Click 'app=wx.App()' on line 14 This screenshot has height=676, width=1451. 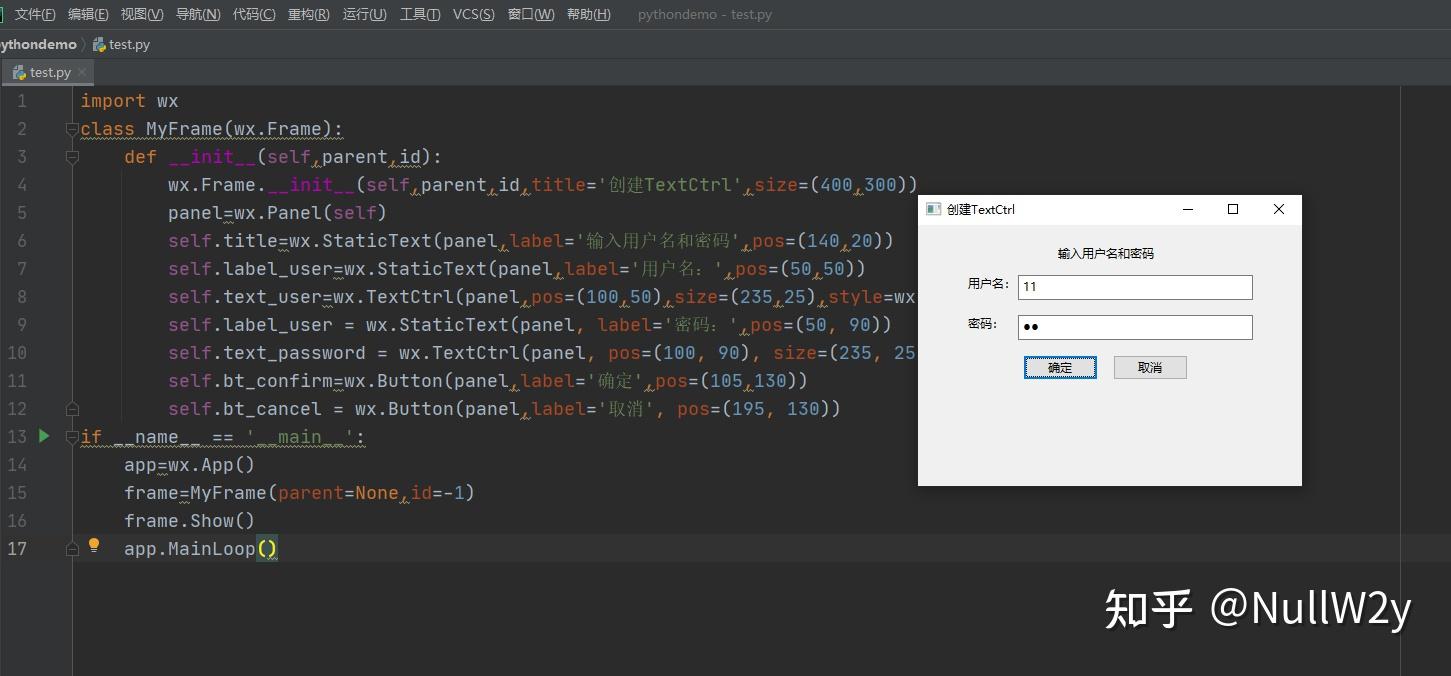pyautogui.click(x=189, y=465)
